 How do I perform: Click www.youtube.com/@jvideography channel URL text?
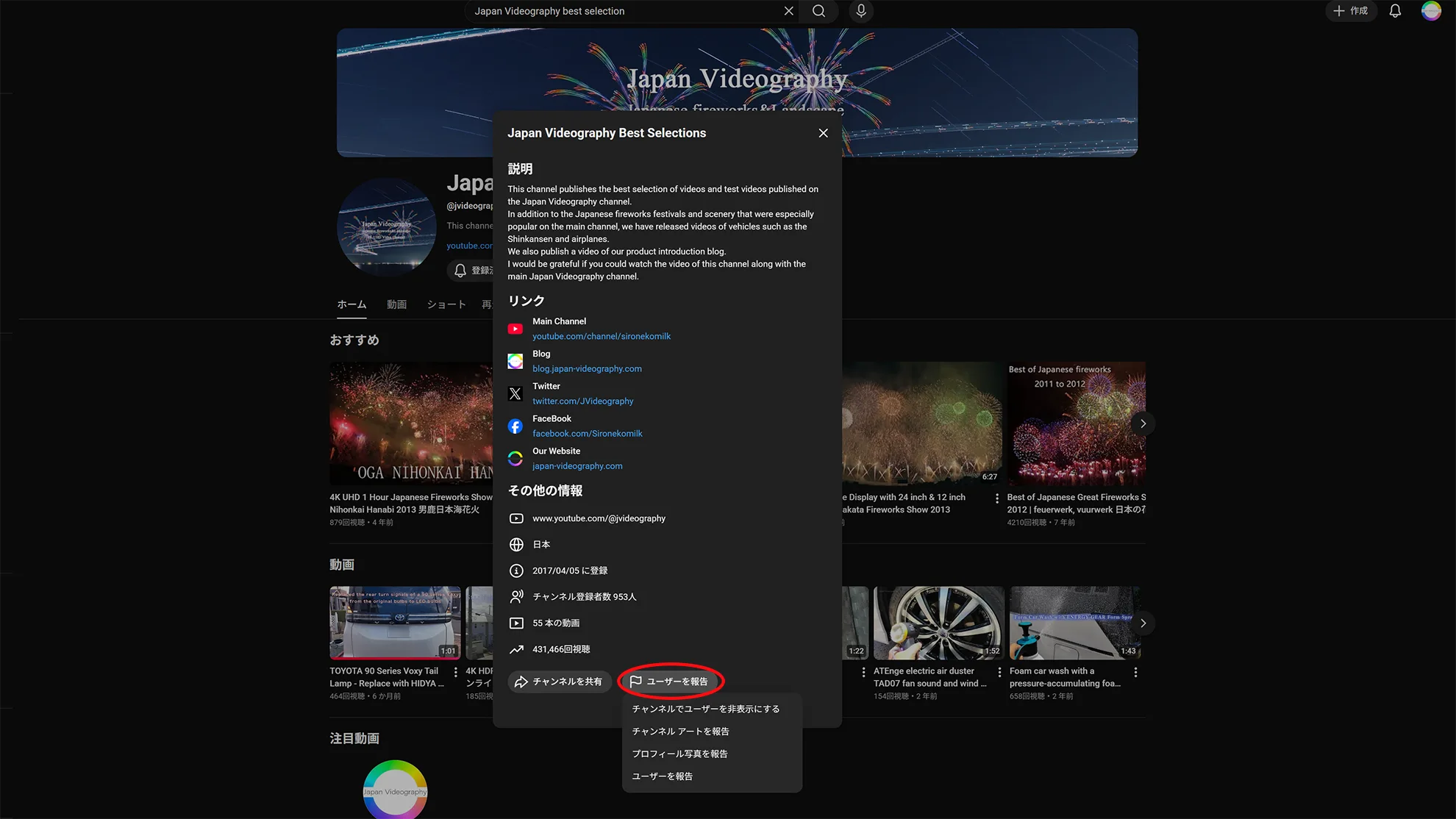599,518
